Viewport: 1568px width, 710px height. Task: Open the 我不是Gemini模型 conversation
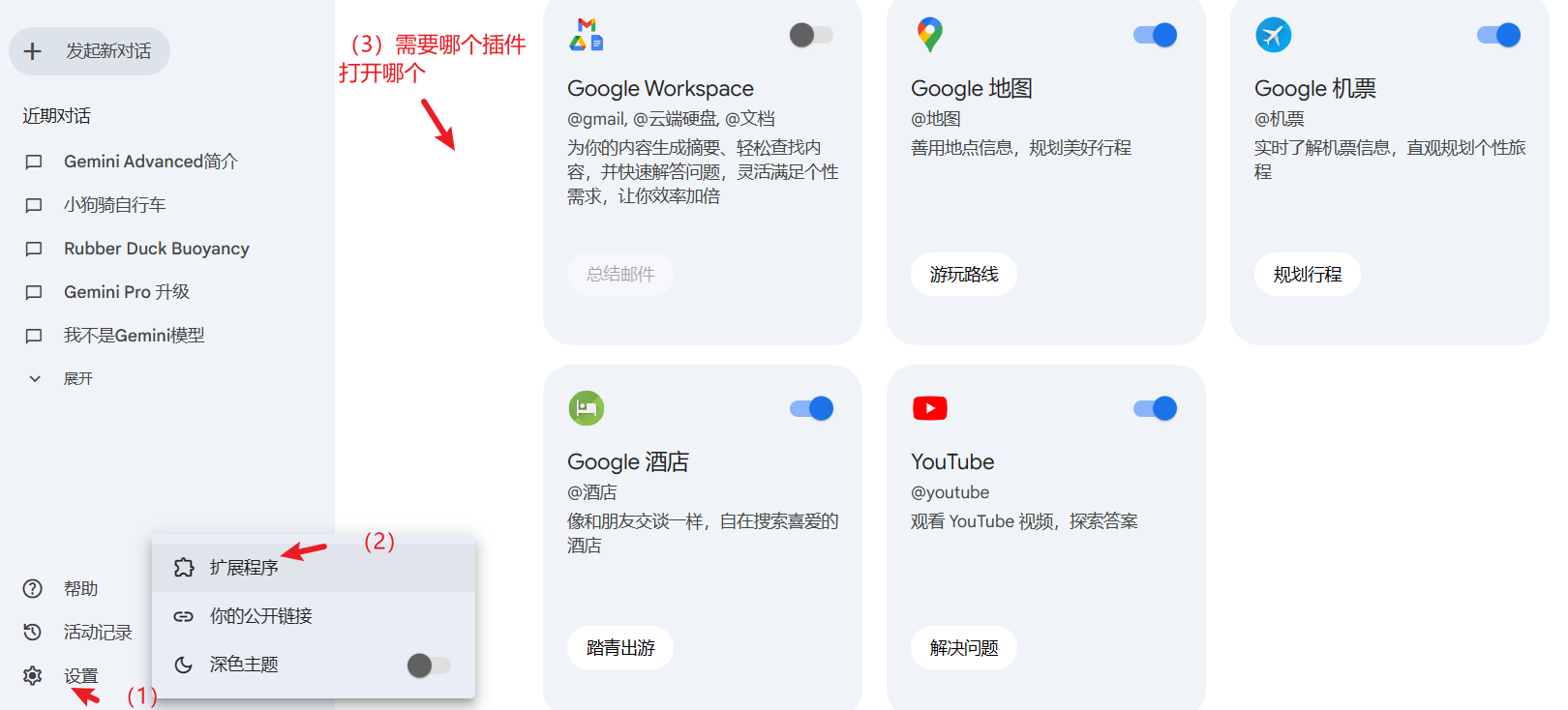click(135, 336)
